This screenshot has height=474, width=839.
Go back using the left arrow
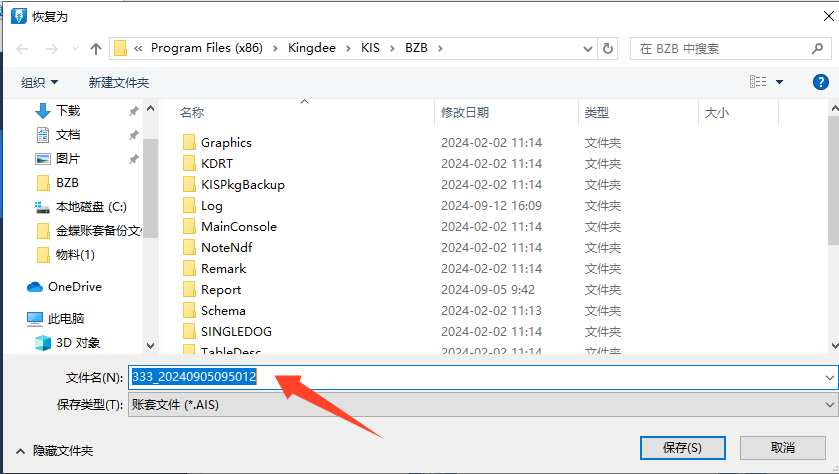pyautogui.click(x=22, y=49)
